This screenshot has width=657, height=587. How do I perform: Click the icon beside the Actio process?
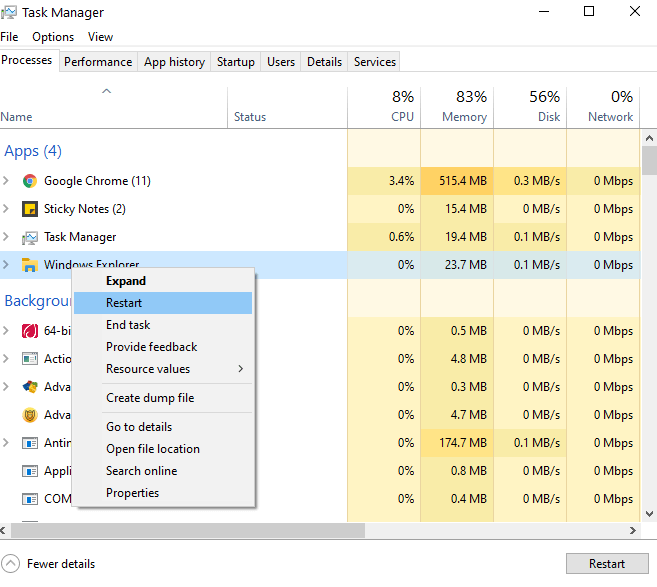(30, 359)
